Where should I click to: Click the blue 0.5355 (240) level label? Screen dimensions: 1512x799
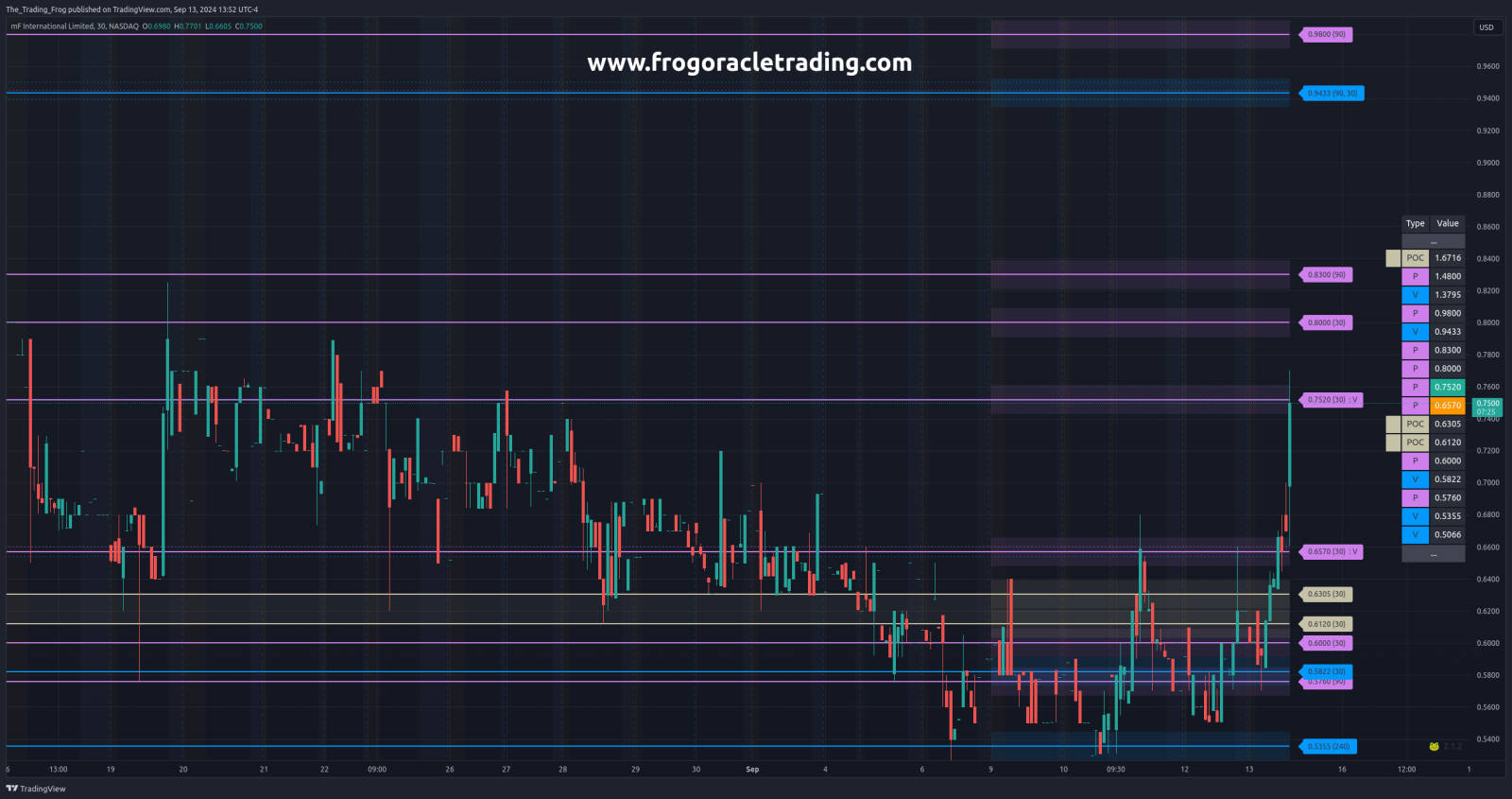[x=1329, y=747]
